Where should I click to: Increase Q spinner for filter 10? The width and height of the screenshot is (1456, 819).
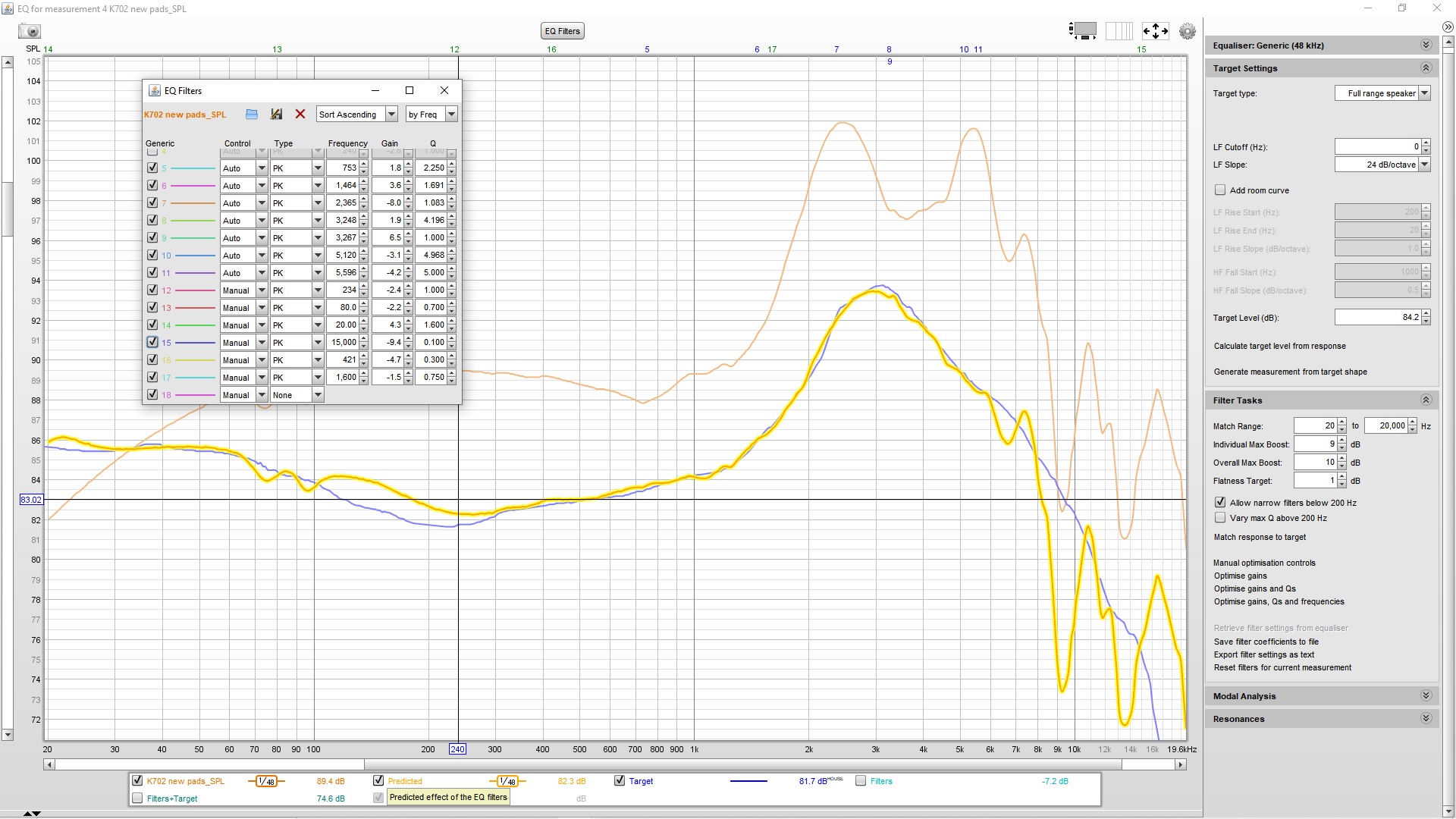click(452, 252)
